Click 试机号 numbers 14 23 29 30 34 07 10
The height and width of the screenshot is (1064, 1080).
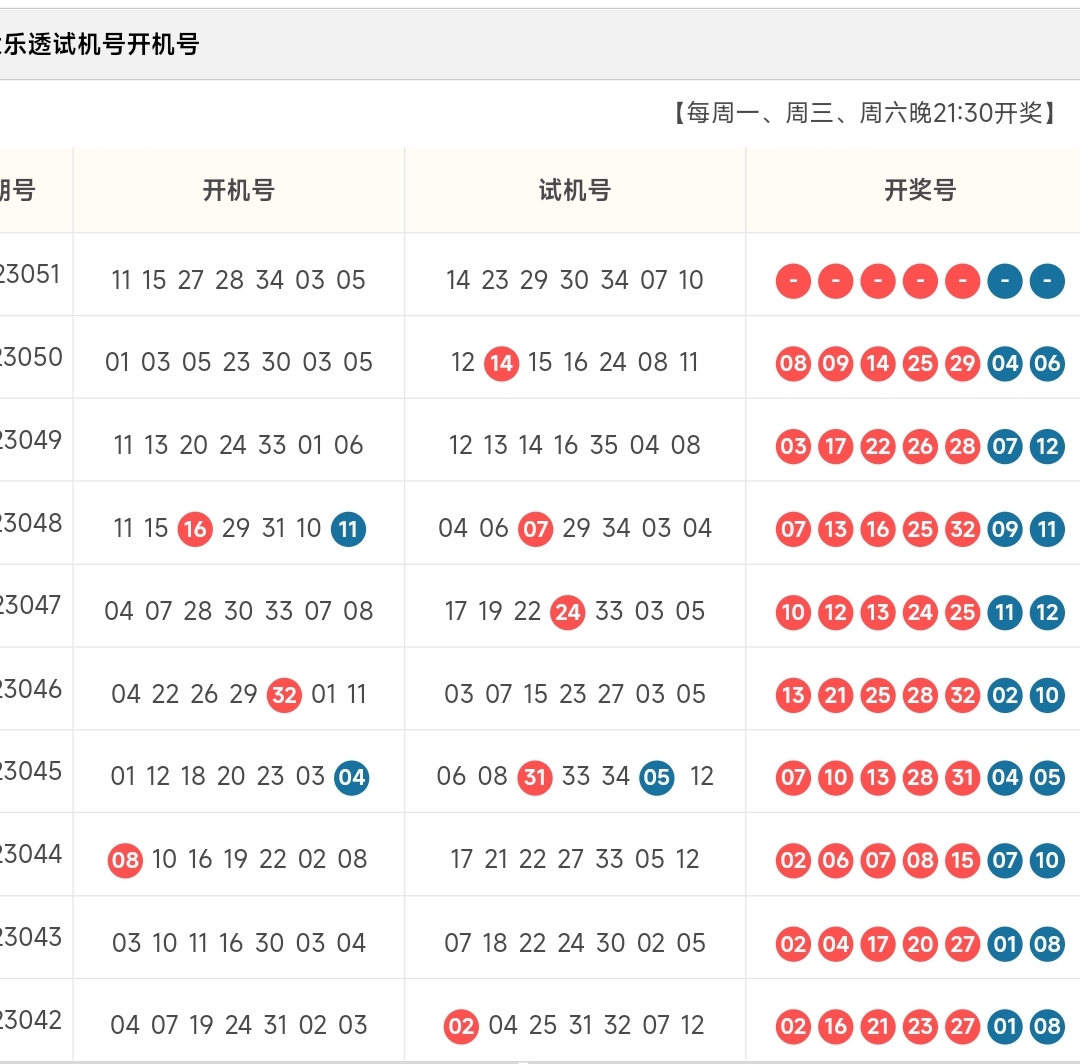coord(574,280)
